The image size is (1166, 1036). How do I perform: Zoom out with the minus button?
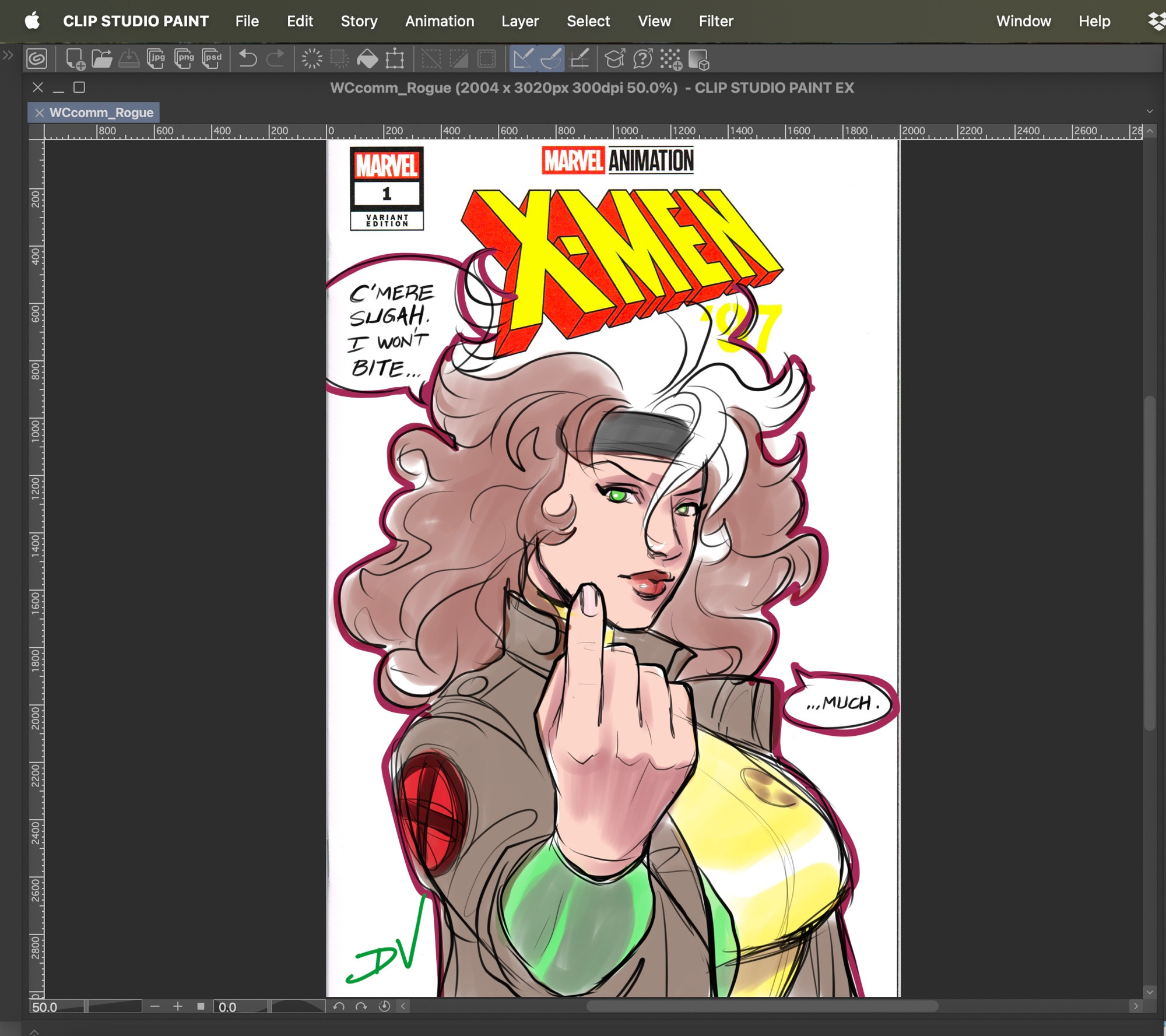tap(154, 1006)
